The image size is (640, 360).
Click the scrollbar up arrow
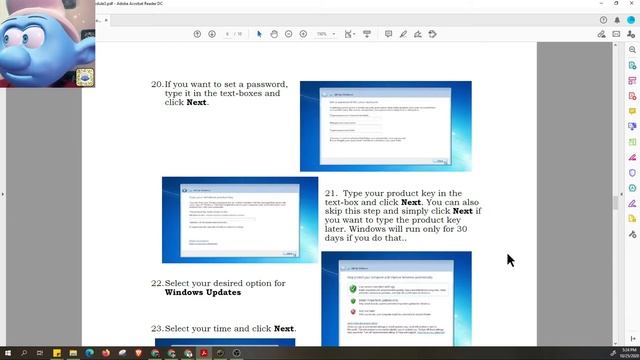coord(616,45)
